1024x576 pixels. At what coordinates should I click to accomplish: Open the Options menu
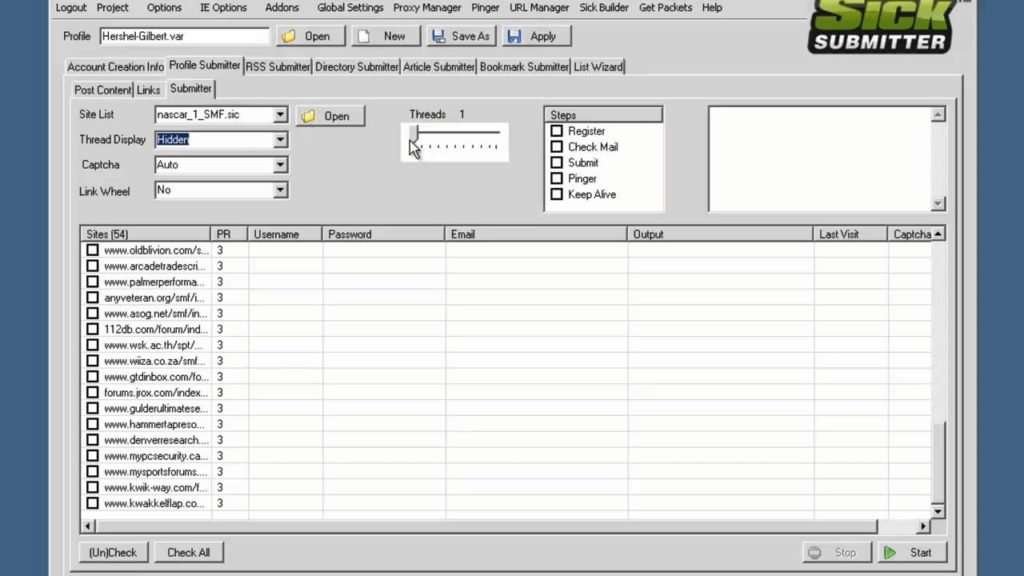tap(164, 8)
